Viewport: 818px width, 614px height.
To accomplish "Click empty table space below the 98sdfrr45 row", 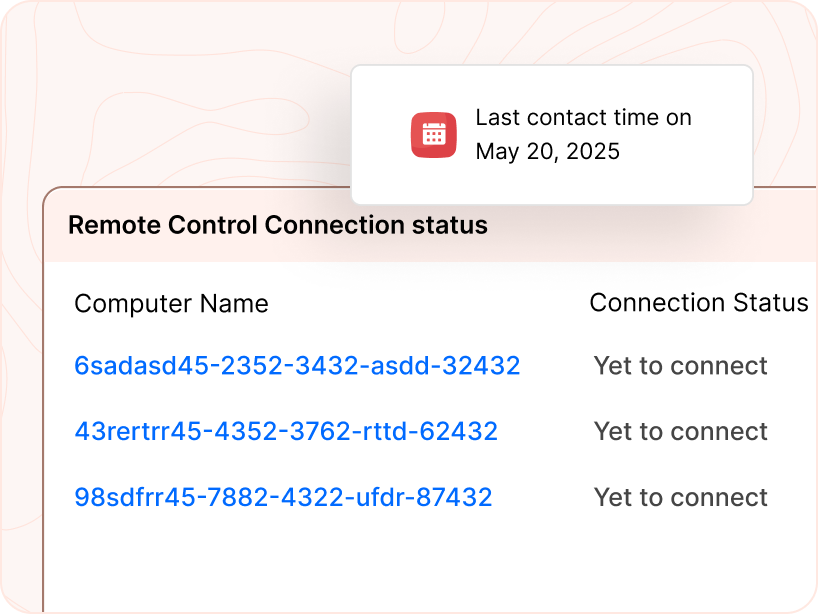I will (x=400, y=565).
